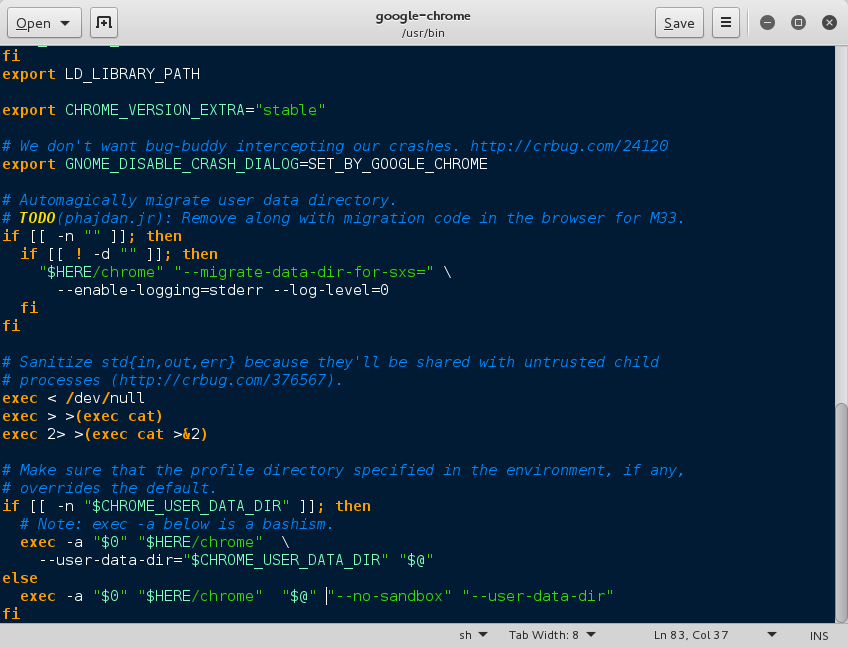Click the else keyword
Screen dimensions: 848x648
coord(20,578)
